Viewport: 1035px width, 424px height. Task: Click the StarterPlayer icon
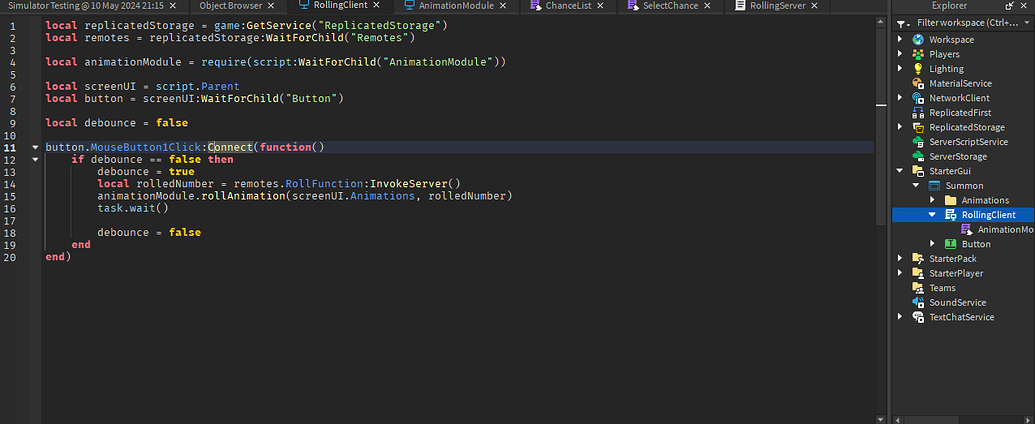tap(918, 273)
